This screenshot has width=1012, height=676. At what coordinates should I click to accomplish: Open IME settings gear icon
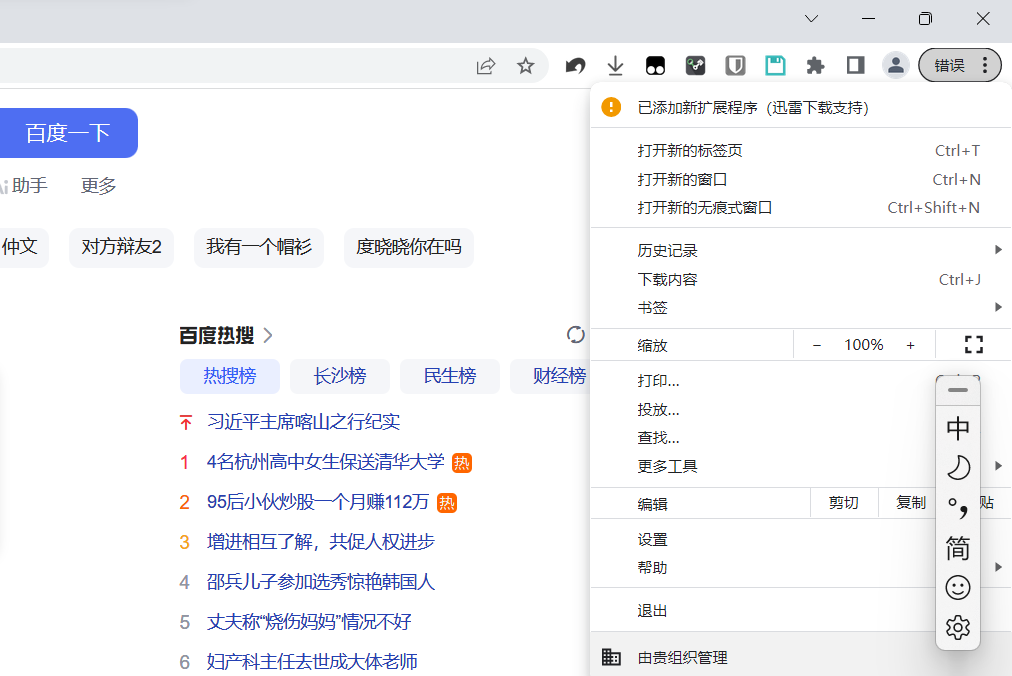(958, 627)
